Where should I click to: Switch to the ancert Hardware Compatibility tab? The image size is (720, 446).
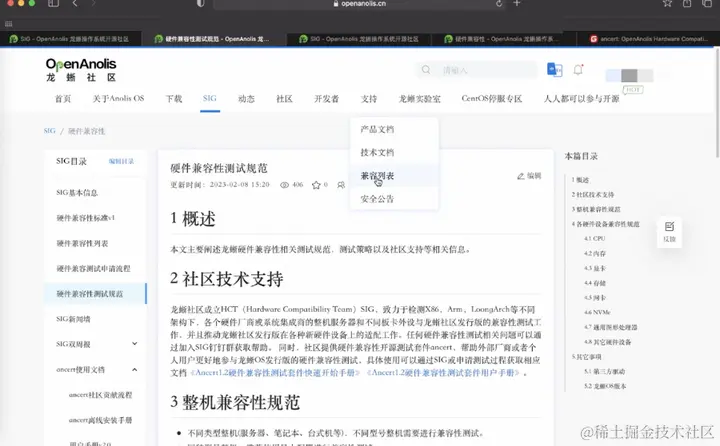tap(647, 39)
